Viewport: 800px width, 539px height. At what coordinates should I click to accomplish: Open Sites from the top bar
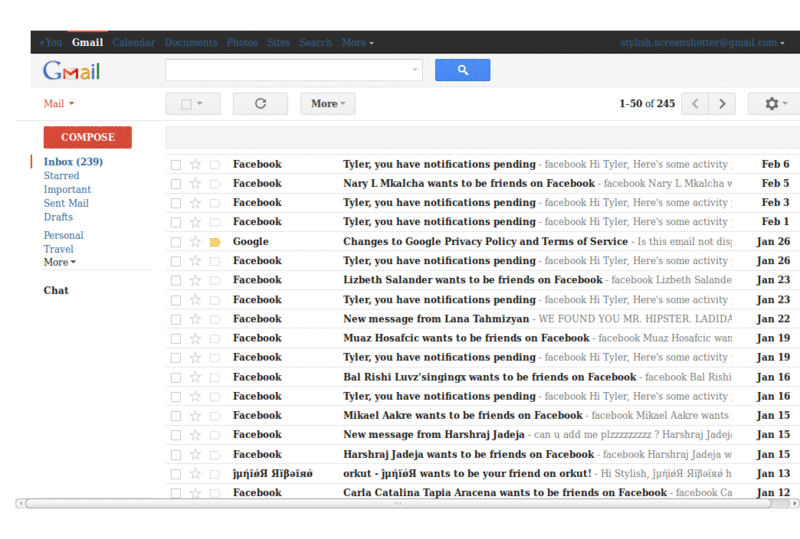pyautogui.click(x=279, y=43)
